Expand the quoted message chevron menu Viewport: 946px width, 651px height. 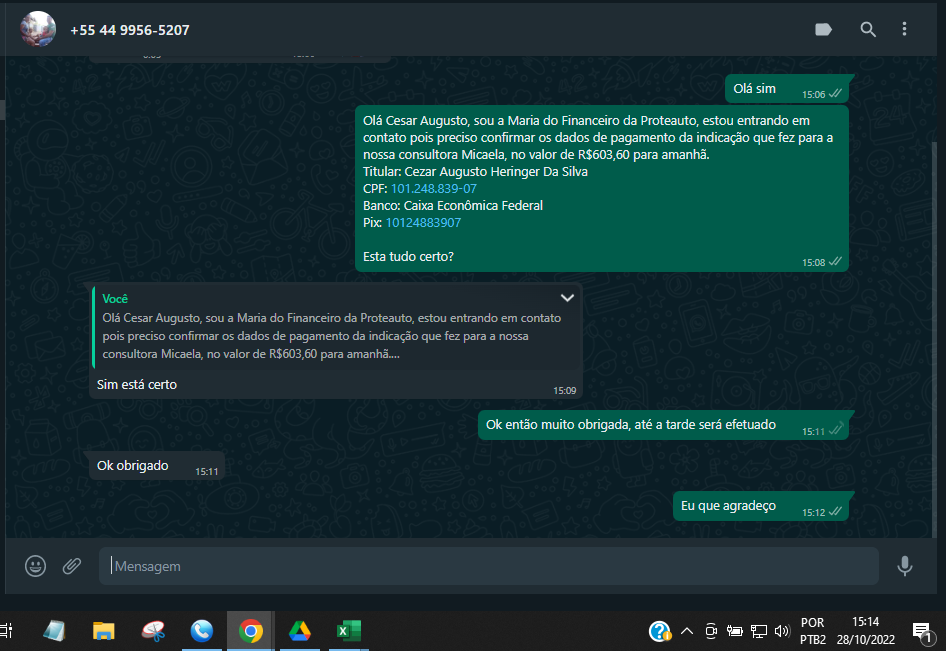(x=567, y=298)
